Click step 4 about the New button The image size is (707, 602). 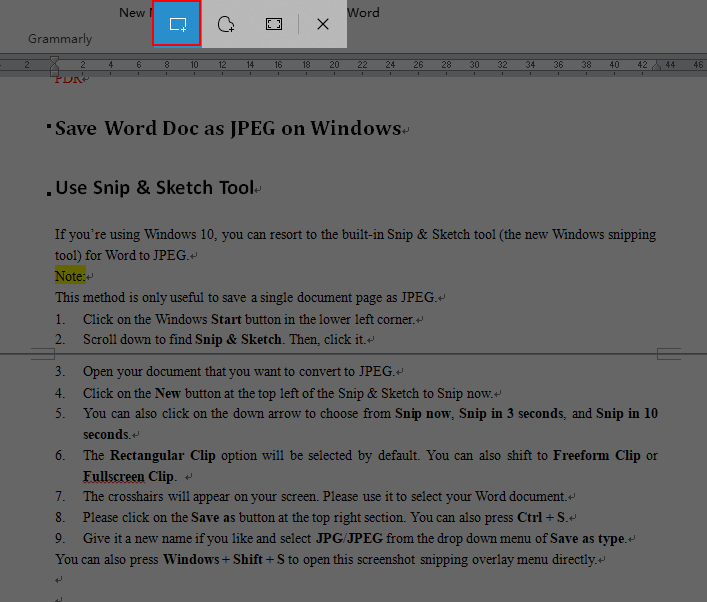(x=288, y=393)
